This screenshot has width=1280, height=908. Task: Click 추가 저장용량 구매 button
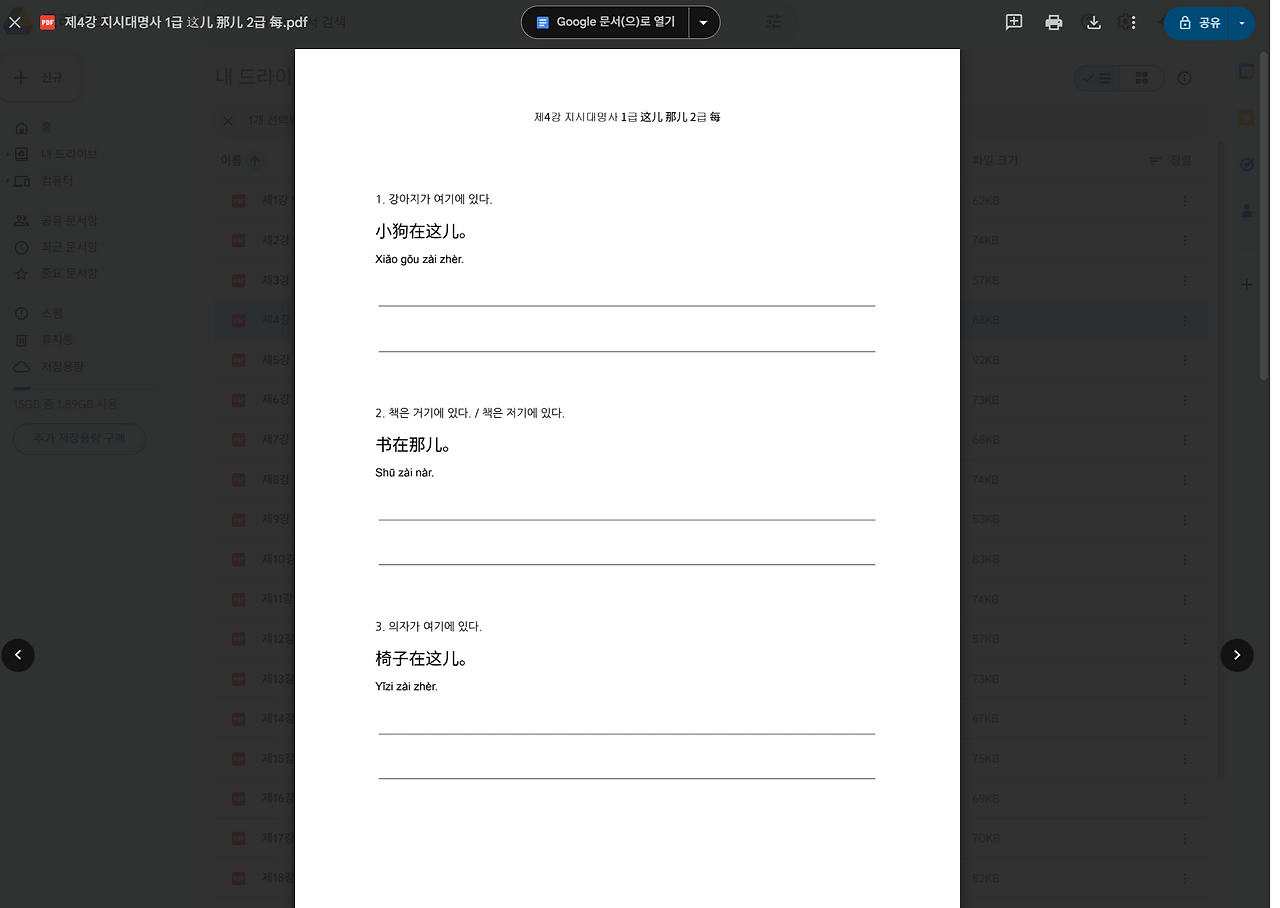[x=79, y=439]
